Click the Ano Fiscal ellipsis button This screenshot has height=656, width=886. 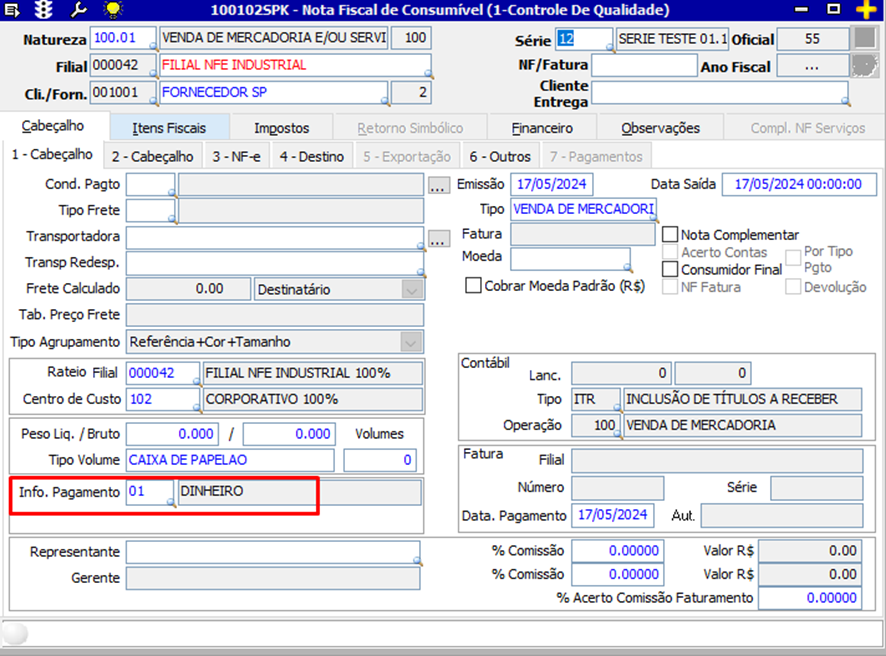click(811, 66)
